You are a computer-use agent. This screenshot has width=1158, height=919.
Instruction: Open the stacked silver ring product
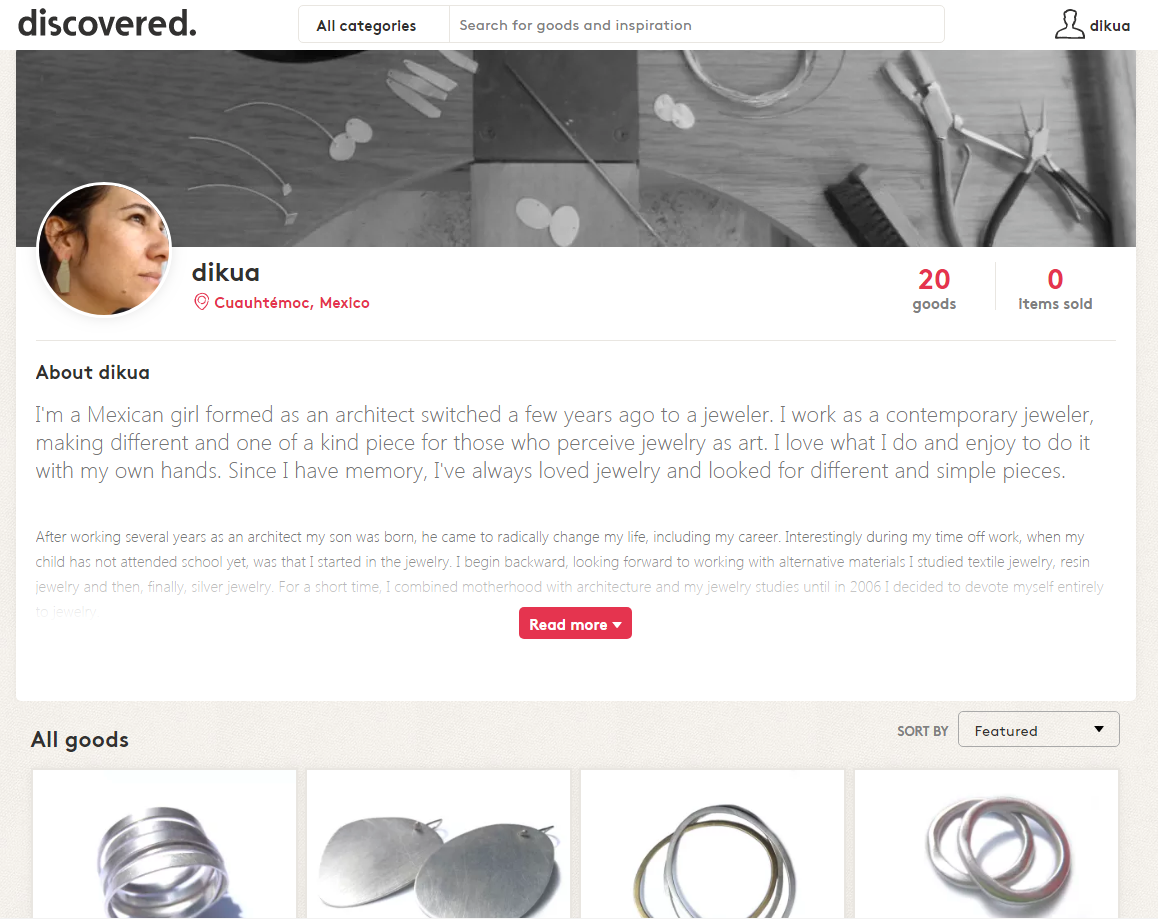(164, 844)
